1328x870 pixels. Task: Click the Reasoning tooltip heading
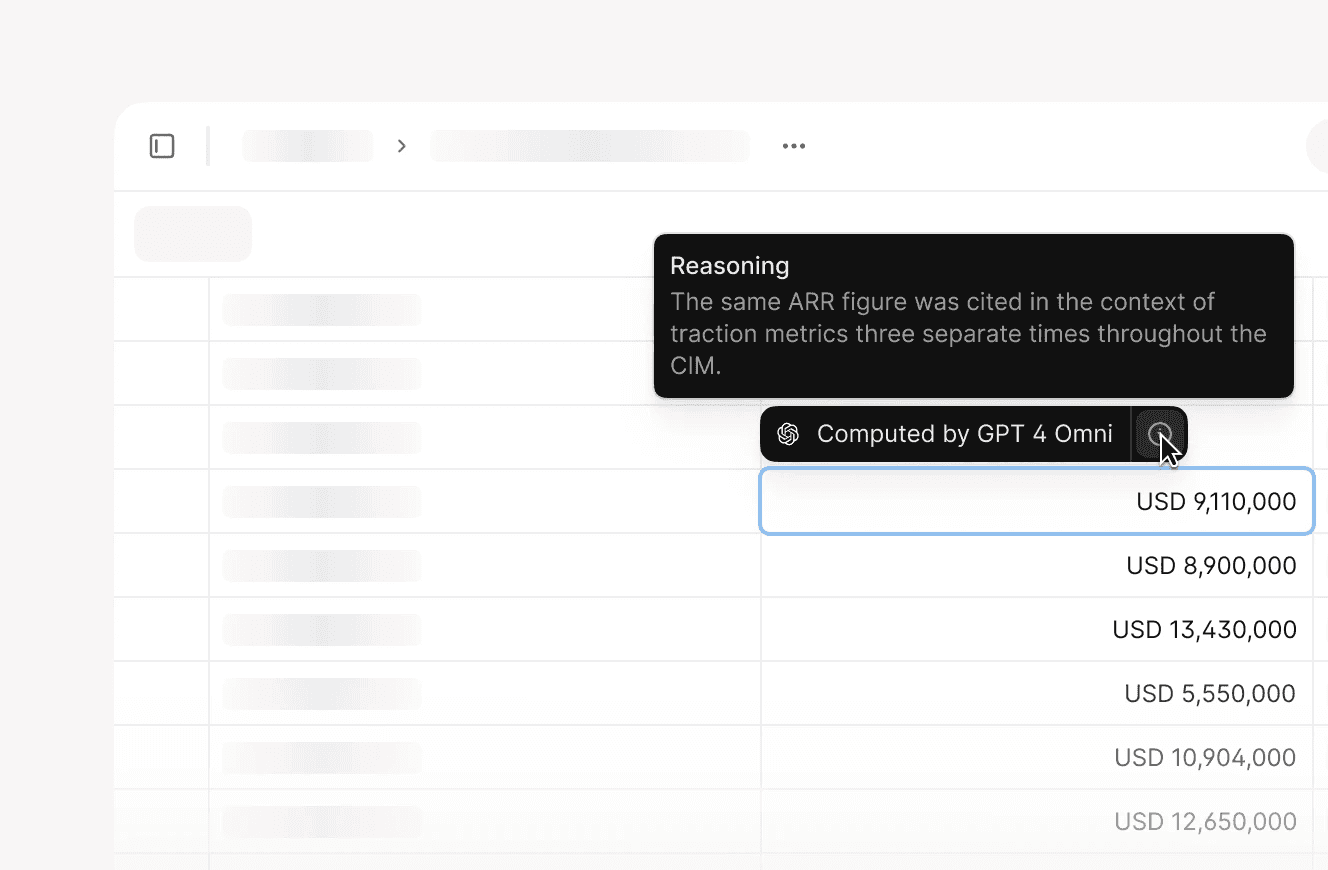730,266
